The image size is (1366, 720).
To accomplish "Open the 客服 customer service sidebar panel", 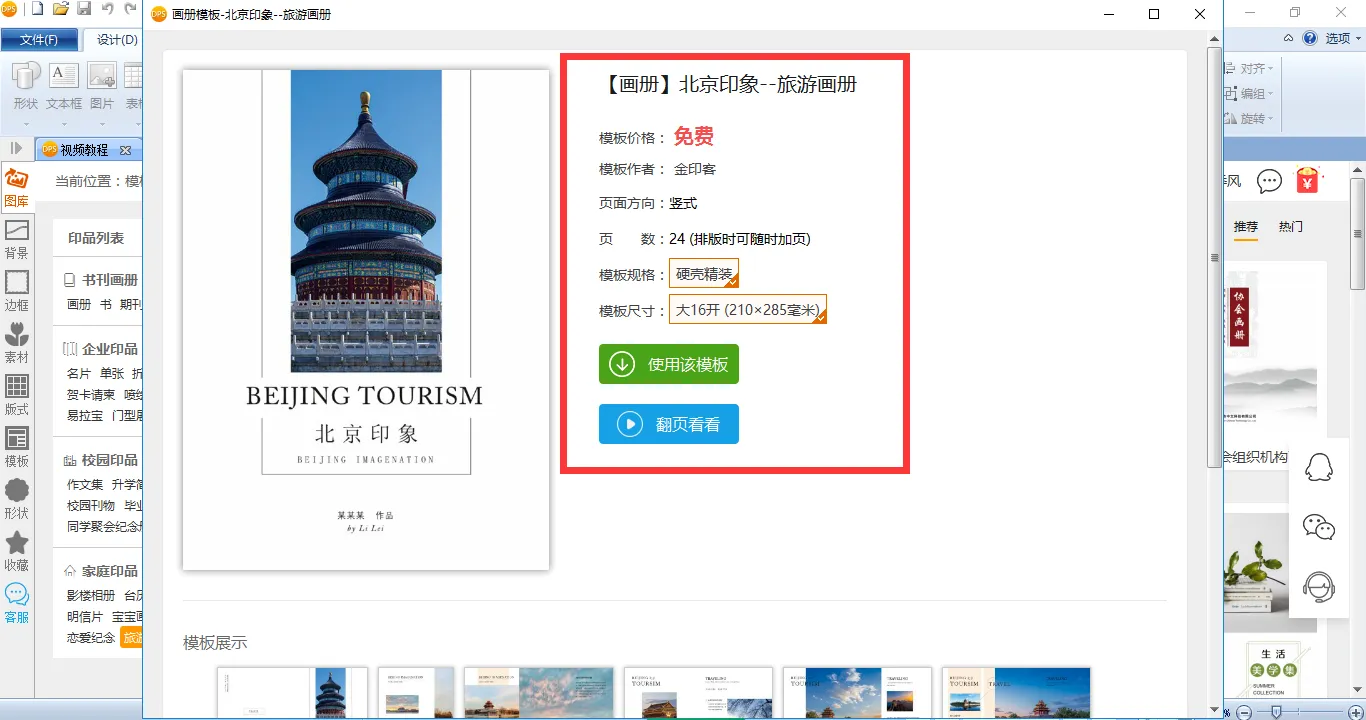I will tap(17, 605).
